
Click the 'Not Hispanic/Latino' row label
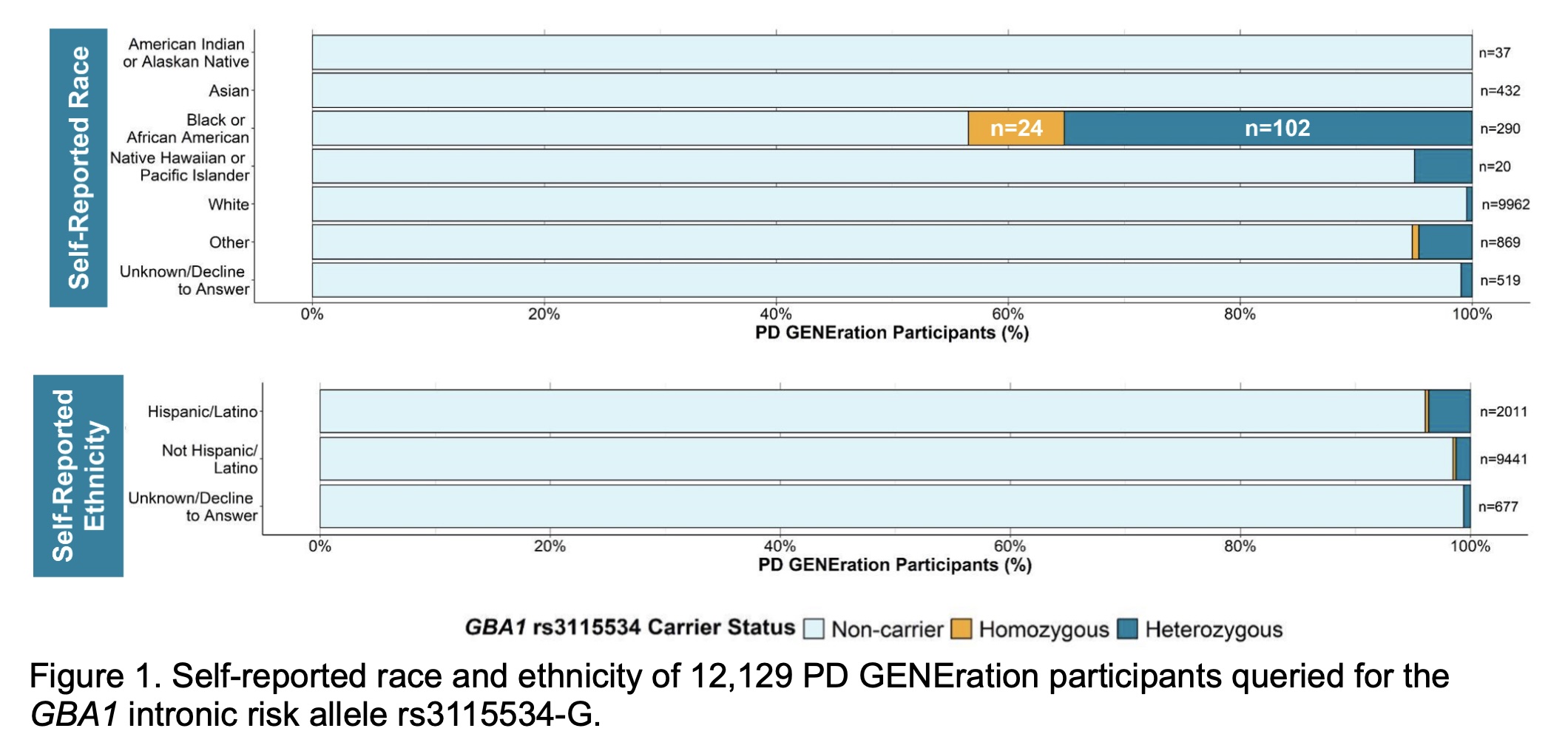[x=209, y=459]
